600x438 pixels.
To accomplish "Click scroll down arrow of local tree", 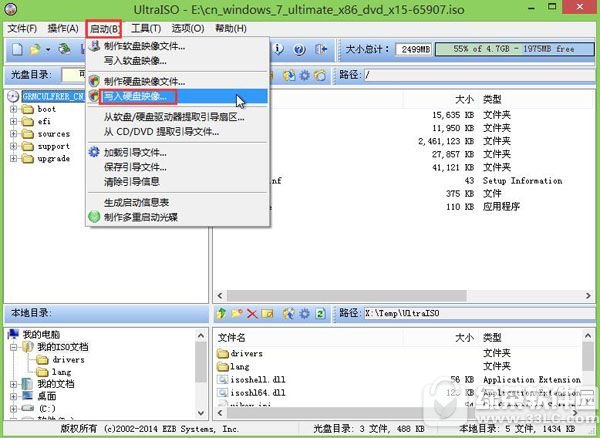I will click(x=201, y=413).
